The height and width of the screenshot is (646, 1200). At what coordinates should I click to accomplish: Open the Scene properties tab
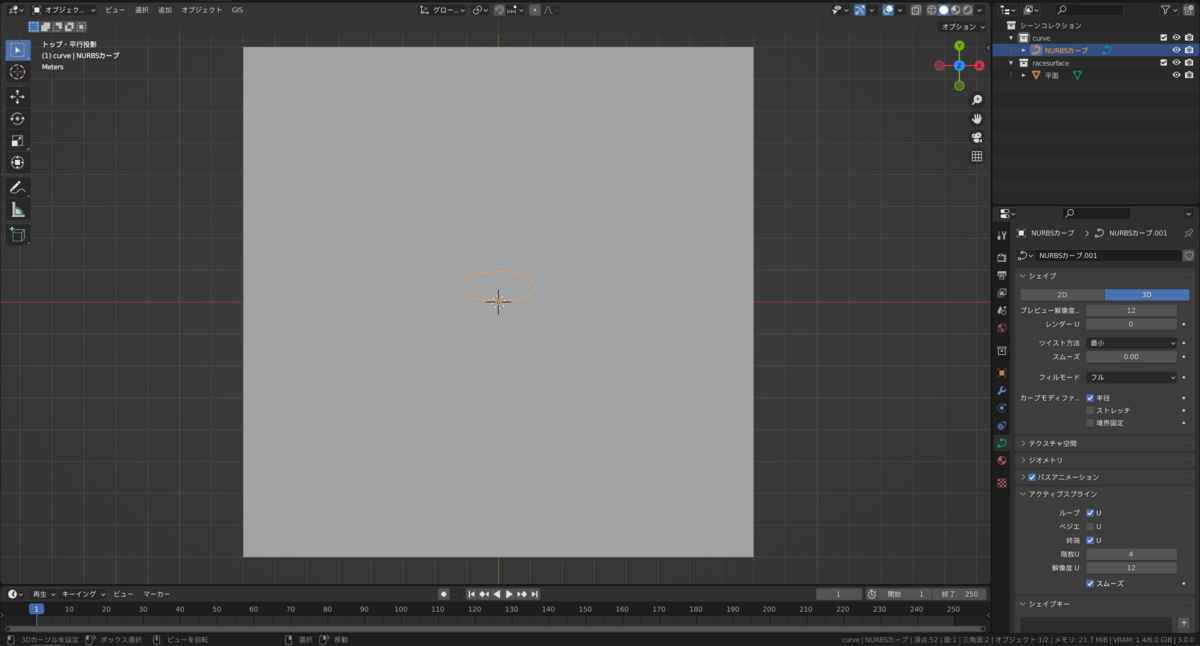(1002, 311)
